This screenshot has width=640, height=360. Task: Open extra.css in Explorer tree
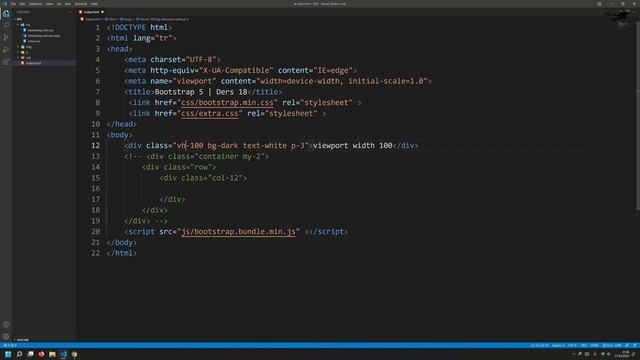click(34, 41)
